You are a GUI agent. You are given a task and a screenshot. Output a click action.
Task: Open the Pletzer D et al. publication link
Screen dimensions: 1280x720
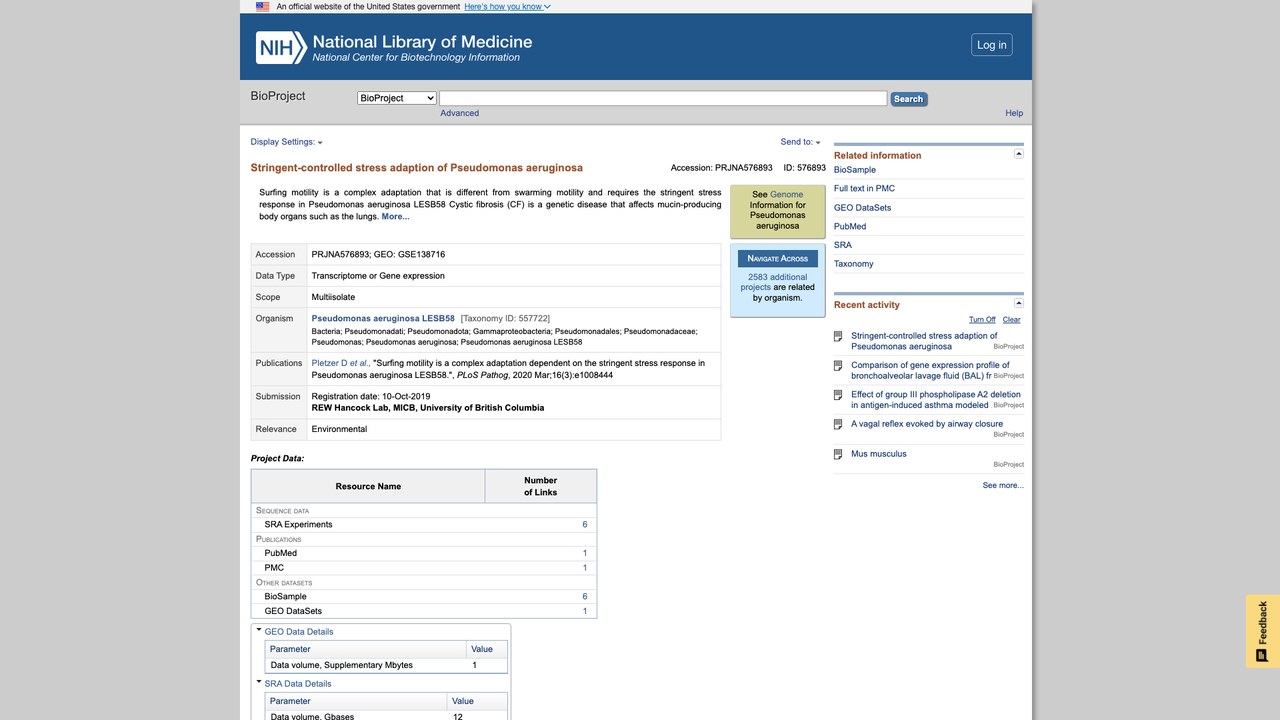(340, 363)
